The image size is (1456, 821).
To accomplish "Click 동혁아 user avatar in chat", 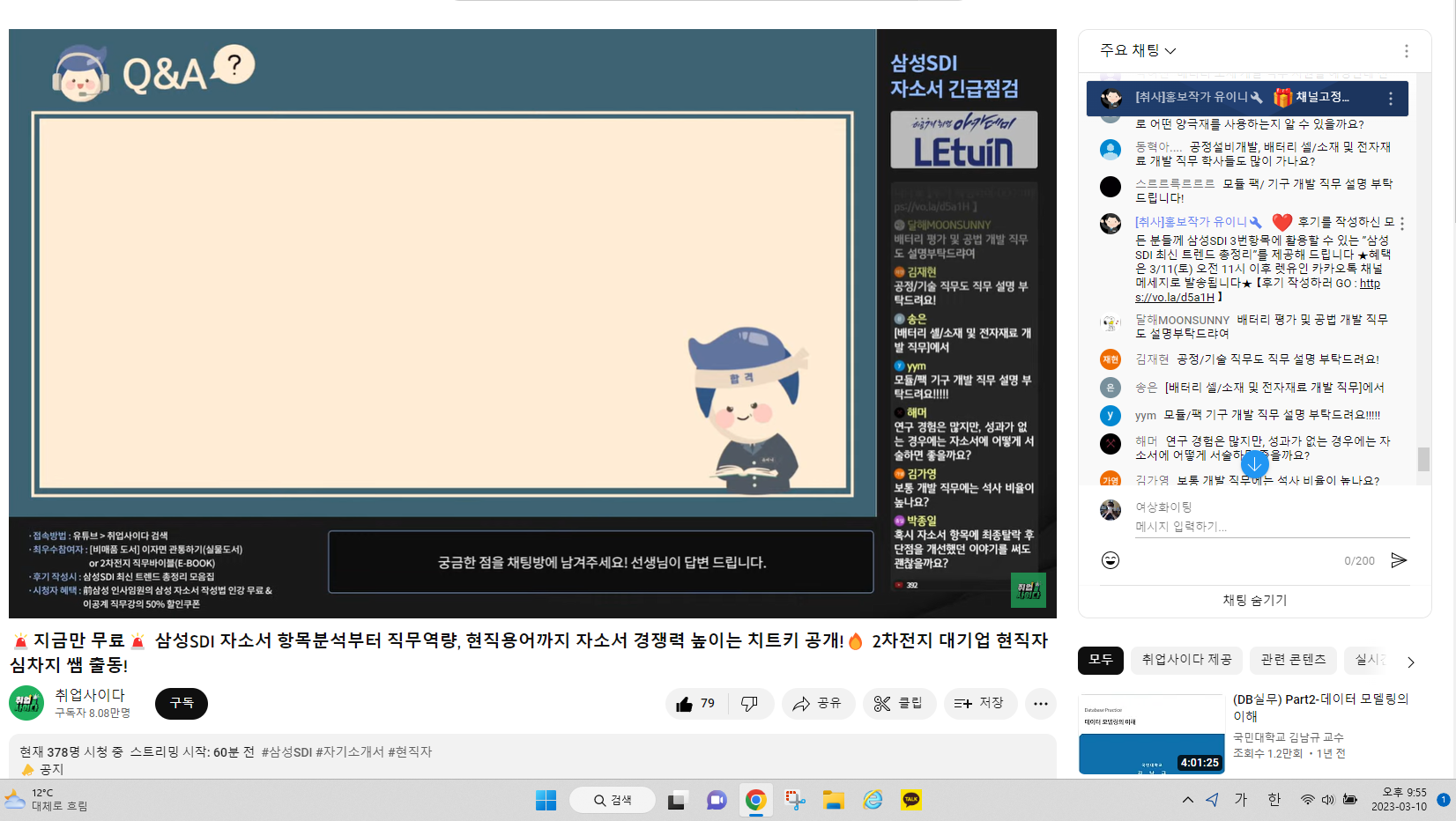I will [1111, 149].
